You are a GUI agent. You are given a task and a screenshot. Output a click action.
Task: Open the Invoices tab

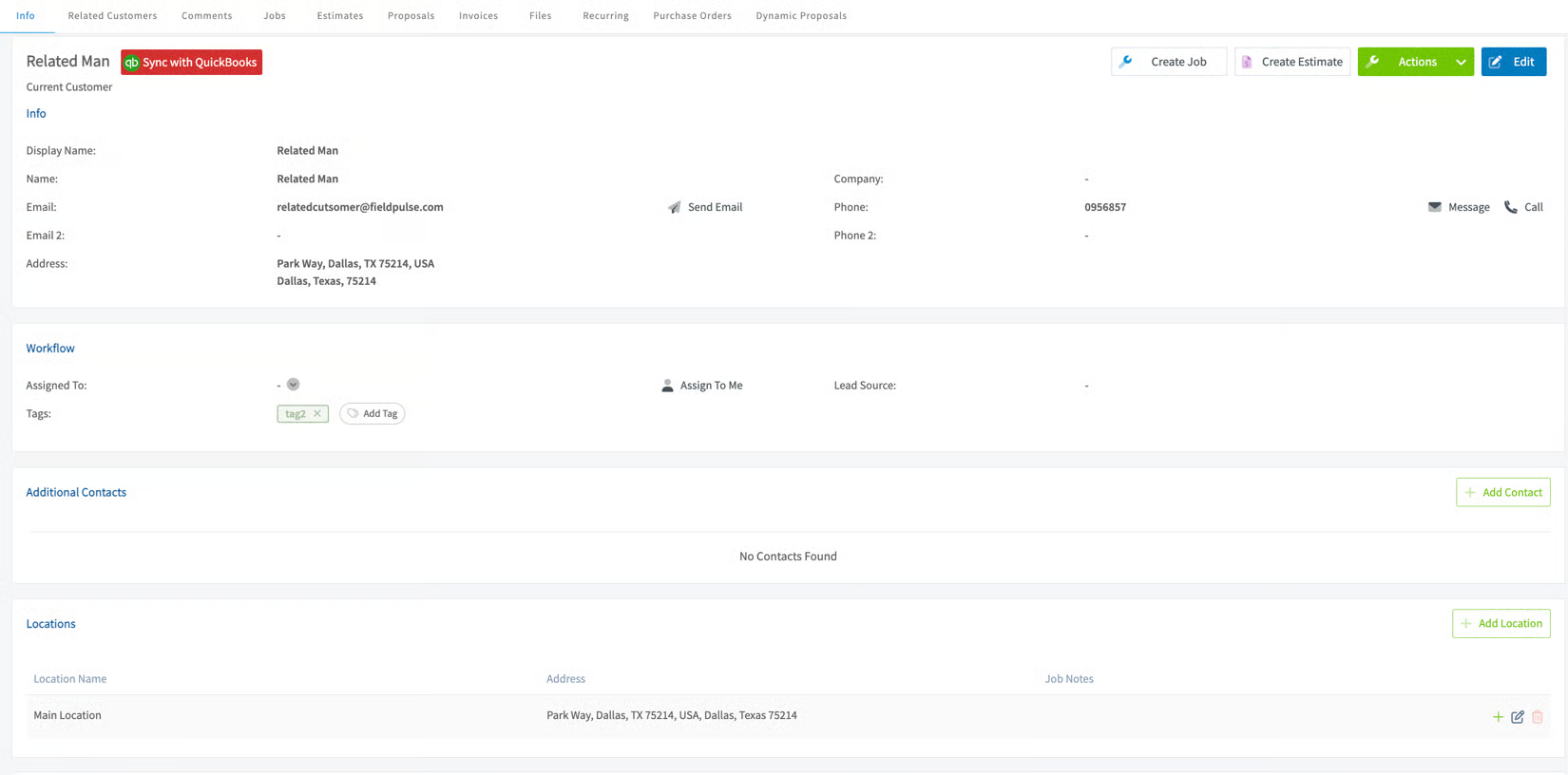[x=478, y=15]
